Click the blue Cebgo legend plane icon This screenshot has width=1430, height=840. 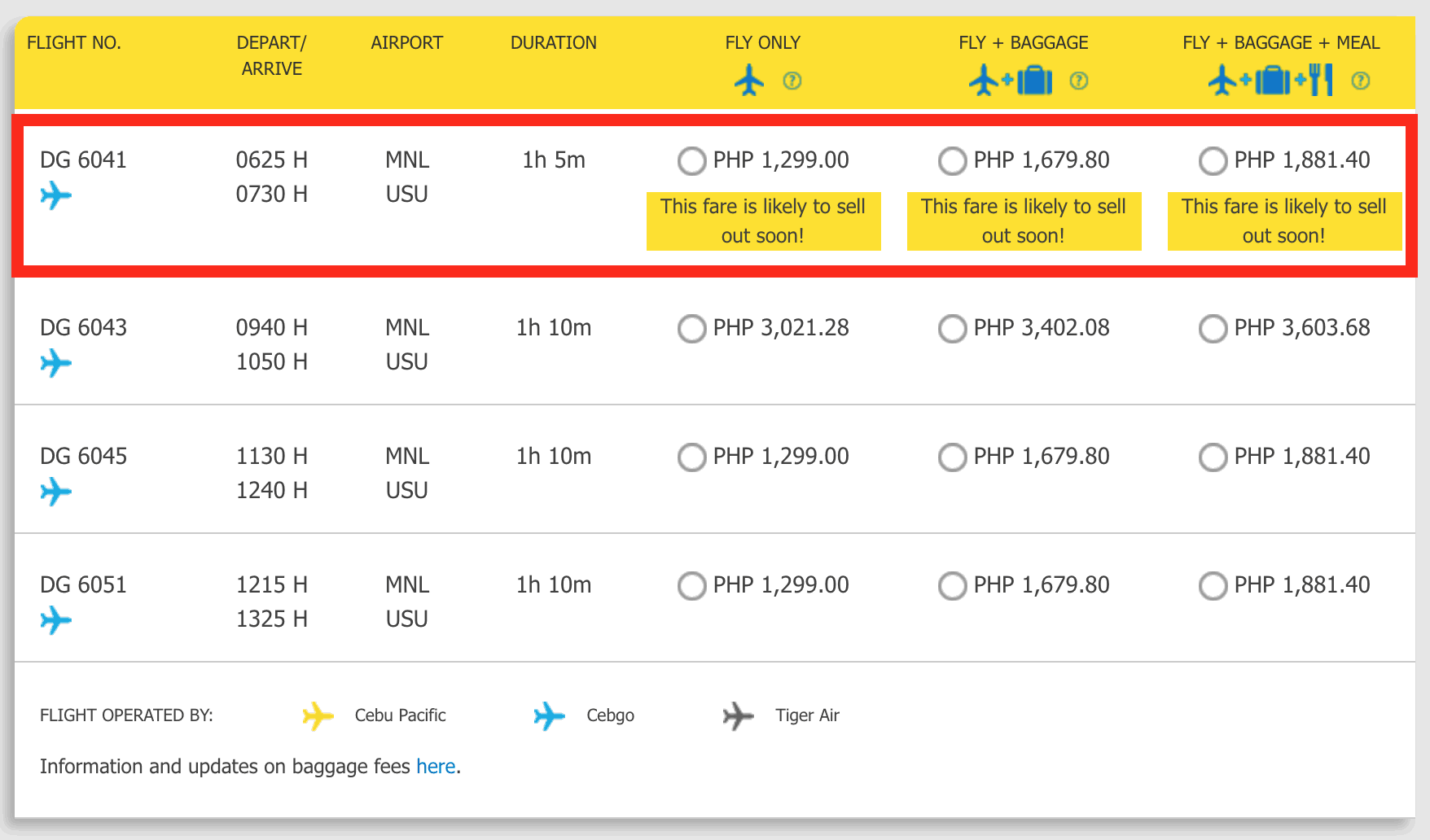tap(549, 716)
